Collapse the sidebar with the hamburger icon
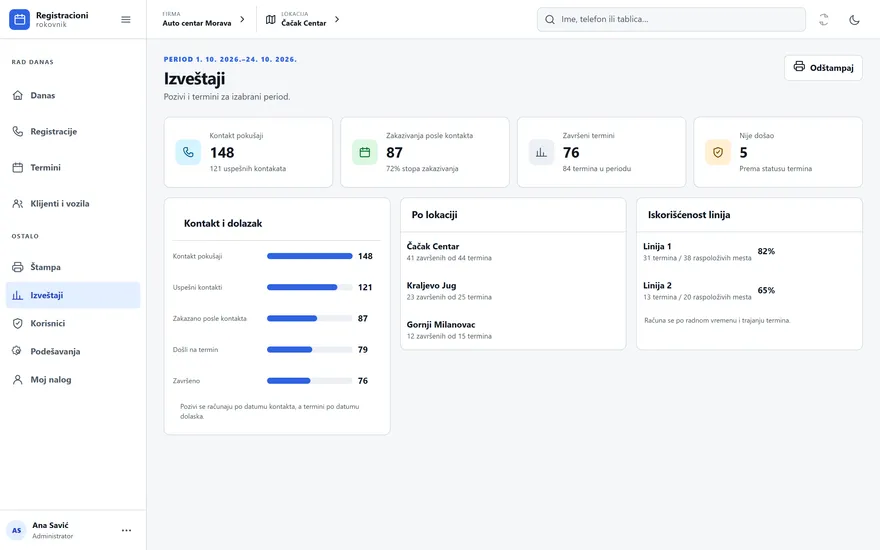The height and width of the screenshot is (550, 880). click(126, 20)
